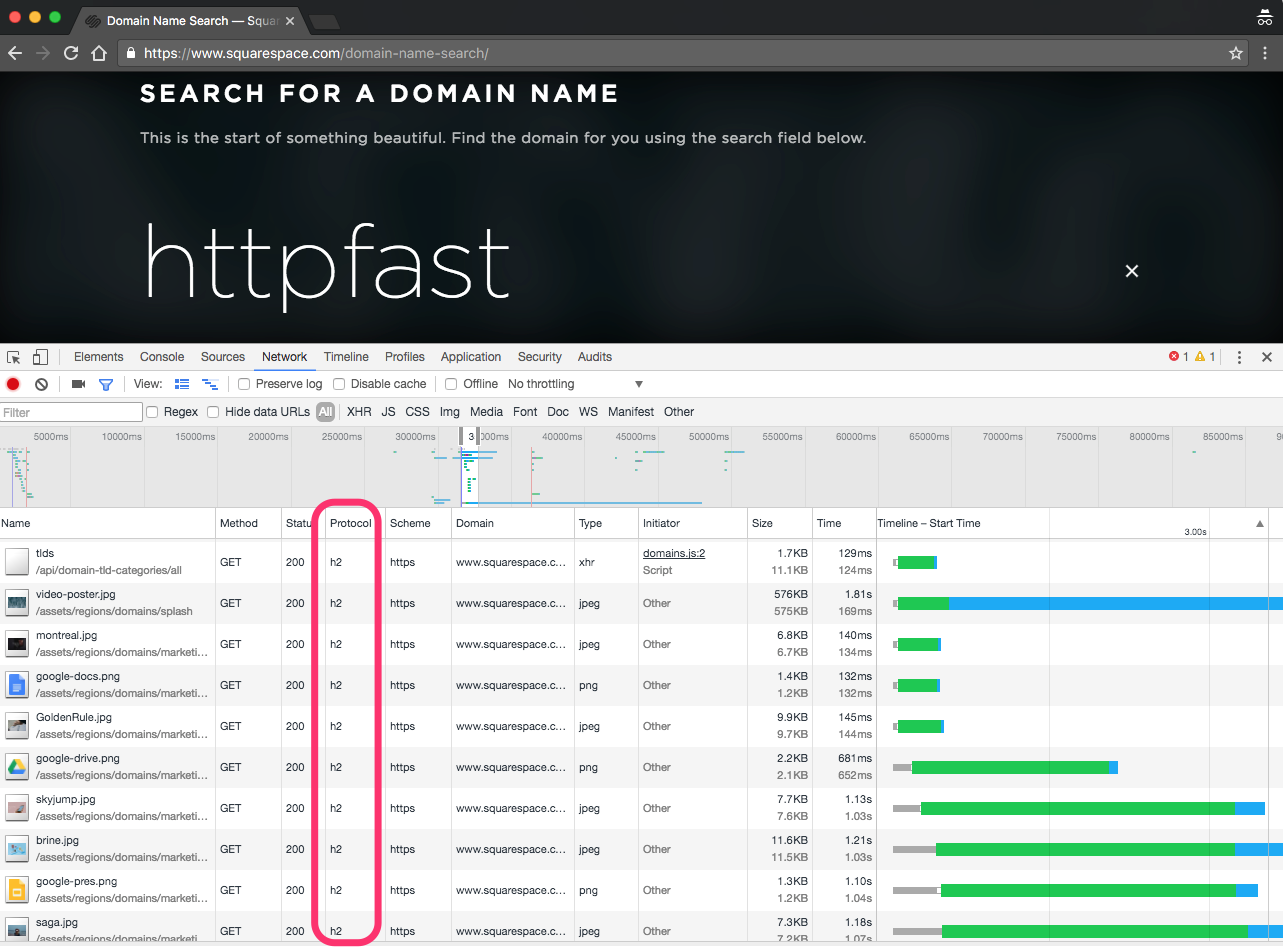The width and height of the screenshot is (1283, 947).
Task: Select the All filter type
Action: (x=325, y=412)
